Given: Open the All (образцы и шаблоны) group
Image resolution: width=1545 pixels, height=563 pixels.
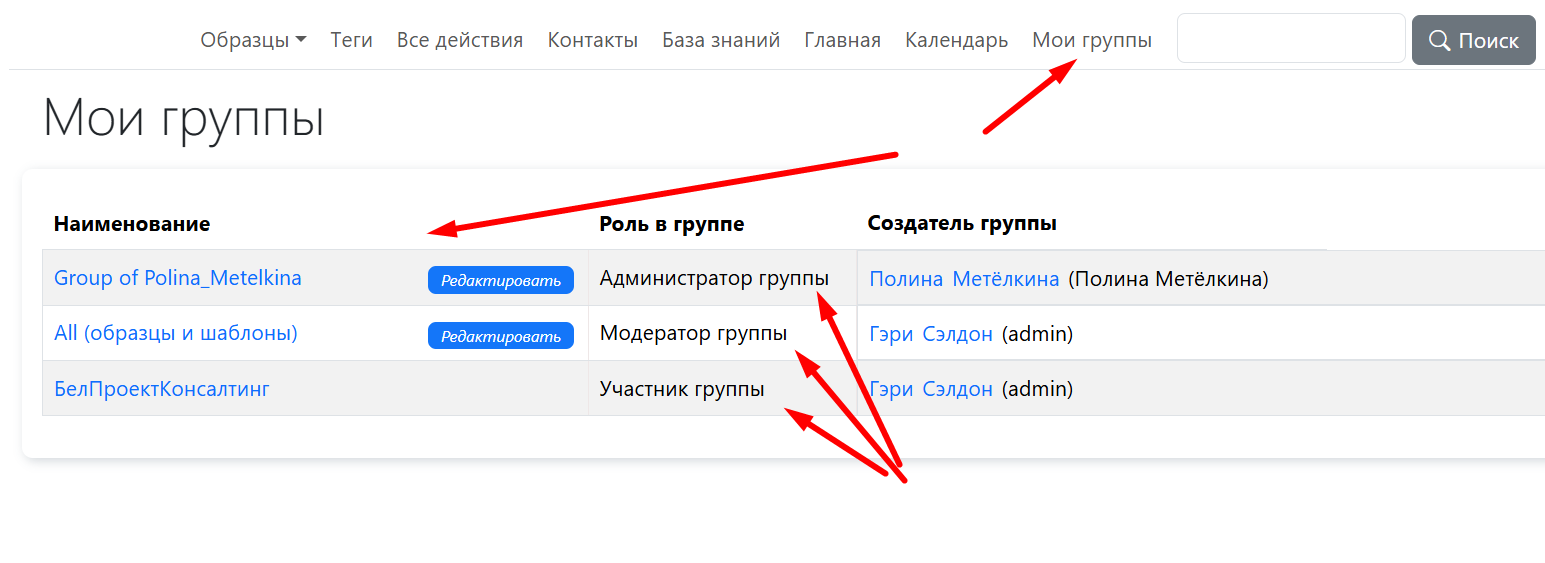Looking at the screenshot, I should pos(175,333).
